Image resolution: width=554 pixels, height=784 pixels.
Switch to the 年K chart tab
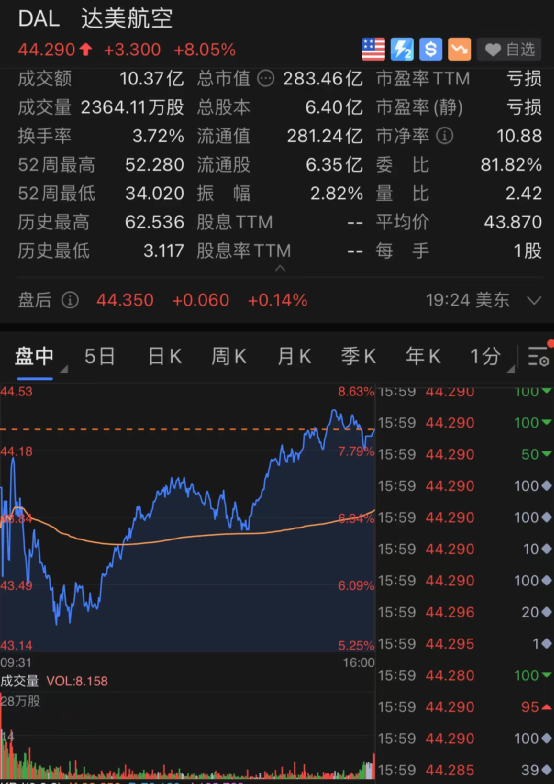point(422,357)
